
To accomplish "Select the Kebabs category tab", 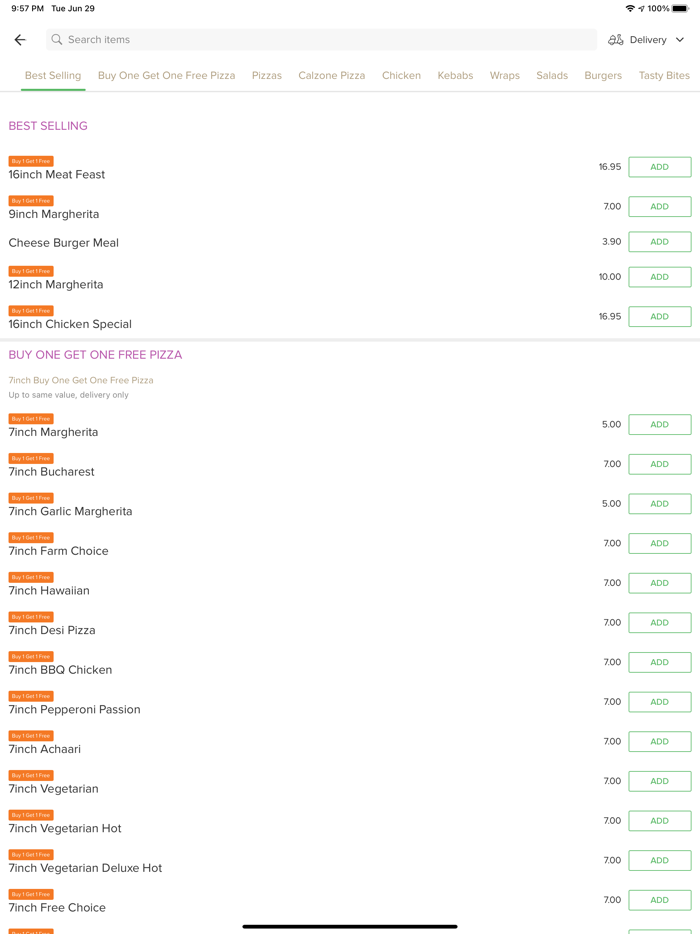I will [x=455, y=75].
